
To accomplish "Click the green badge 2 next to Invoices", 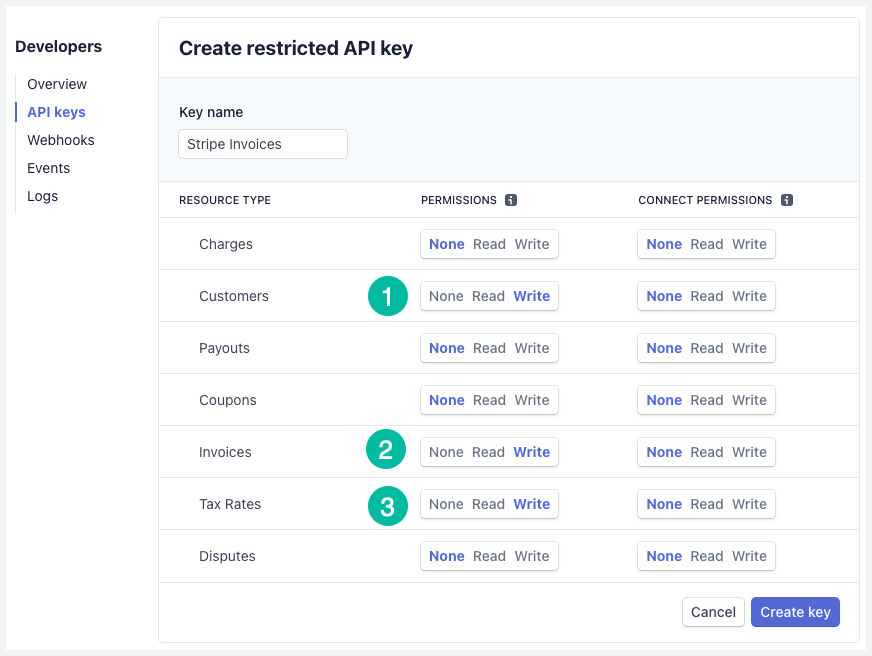I will point(387,450).
